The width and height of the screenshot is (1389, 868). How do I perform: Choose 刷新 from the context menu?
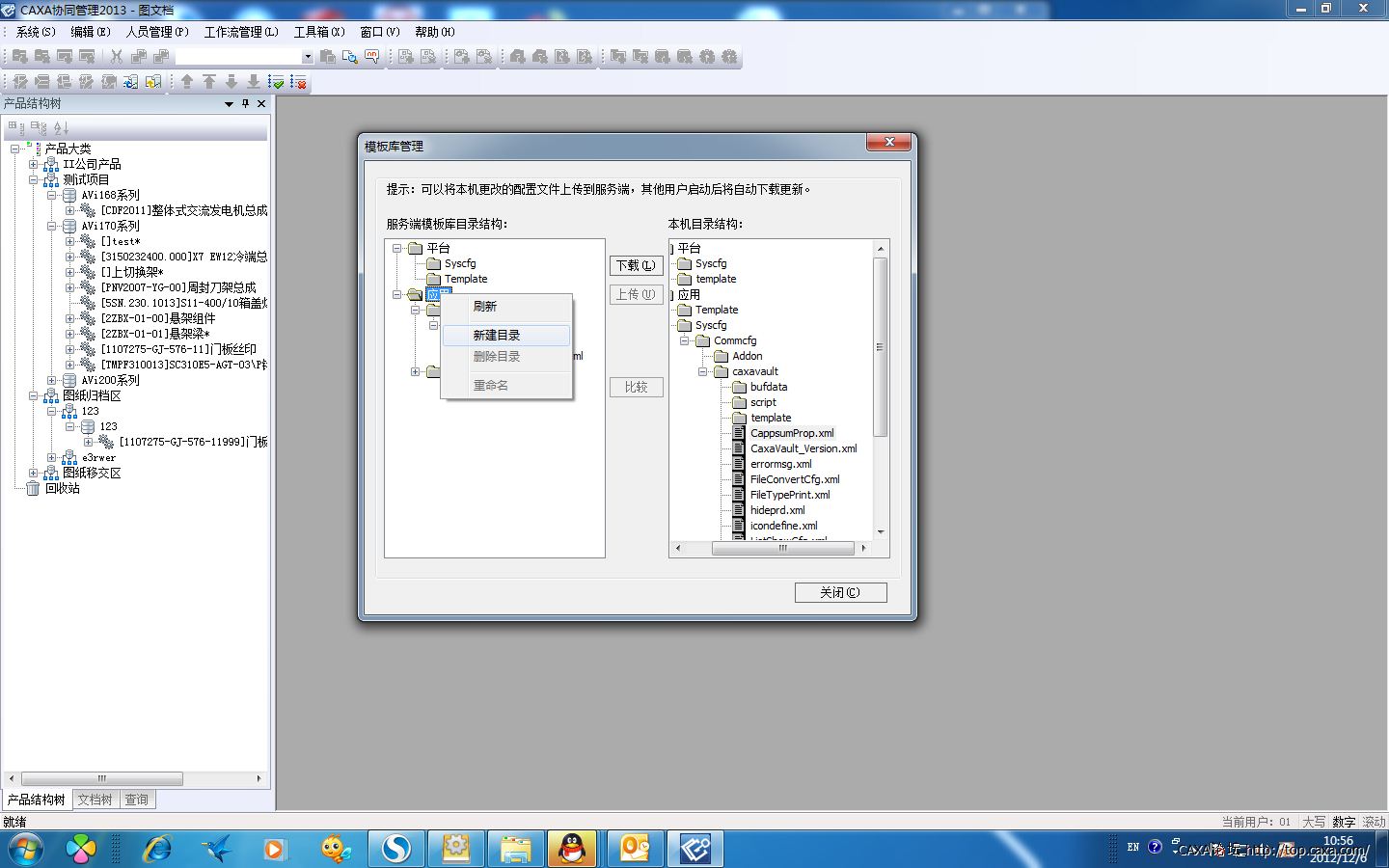tap(506, 306)
